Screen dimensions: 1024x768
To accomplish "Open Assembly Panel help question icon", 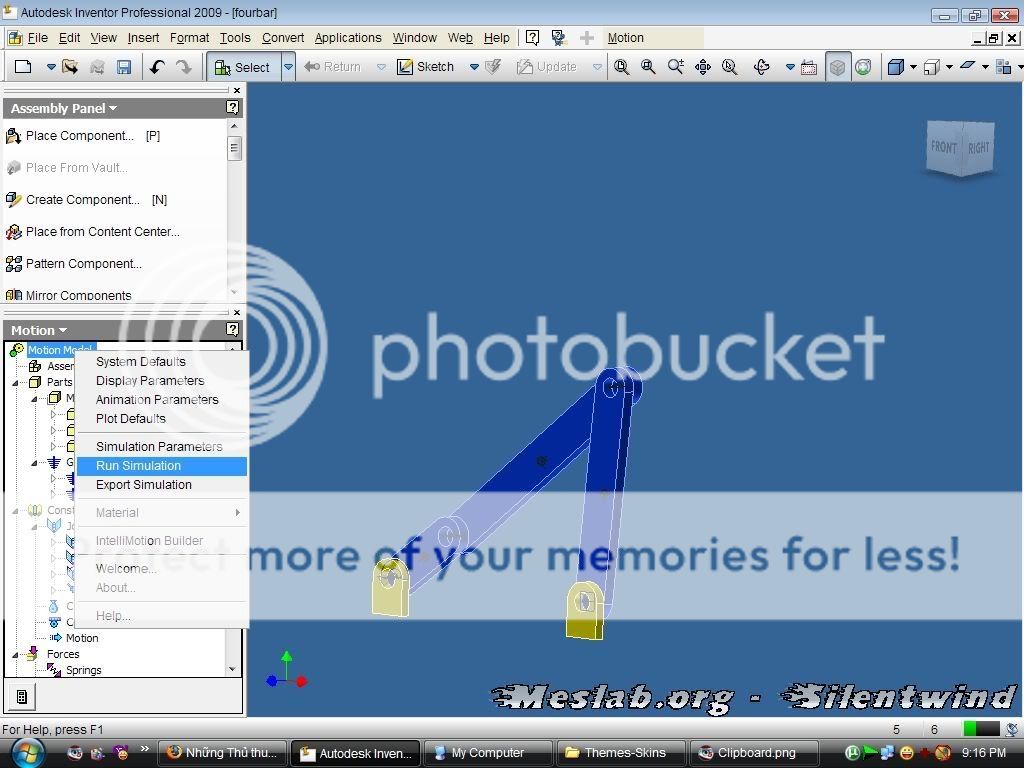I will coord(232,108).
